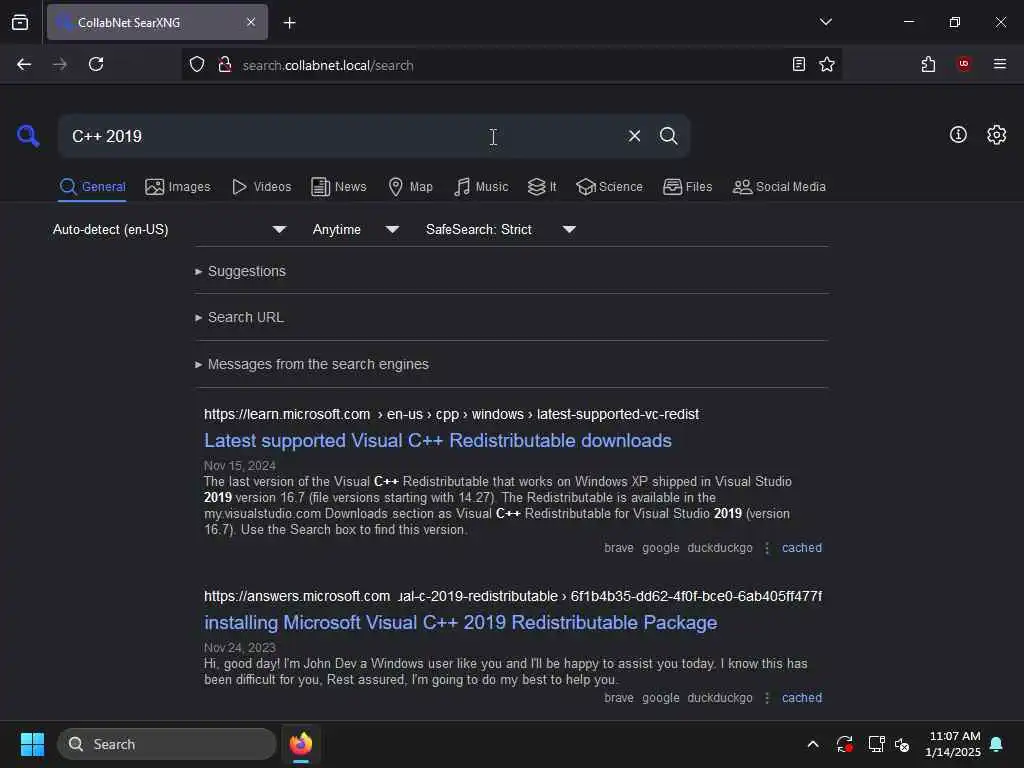
Task: Open the Auto-detect (en-US) language dropdown
Action: (x=169, y=229)
